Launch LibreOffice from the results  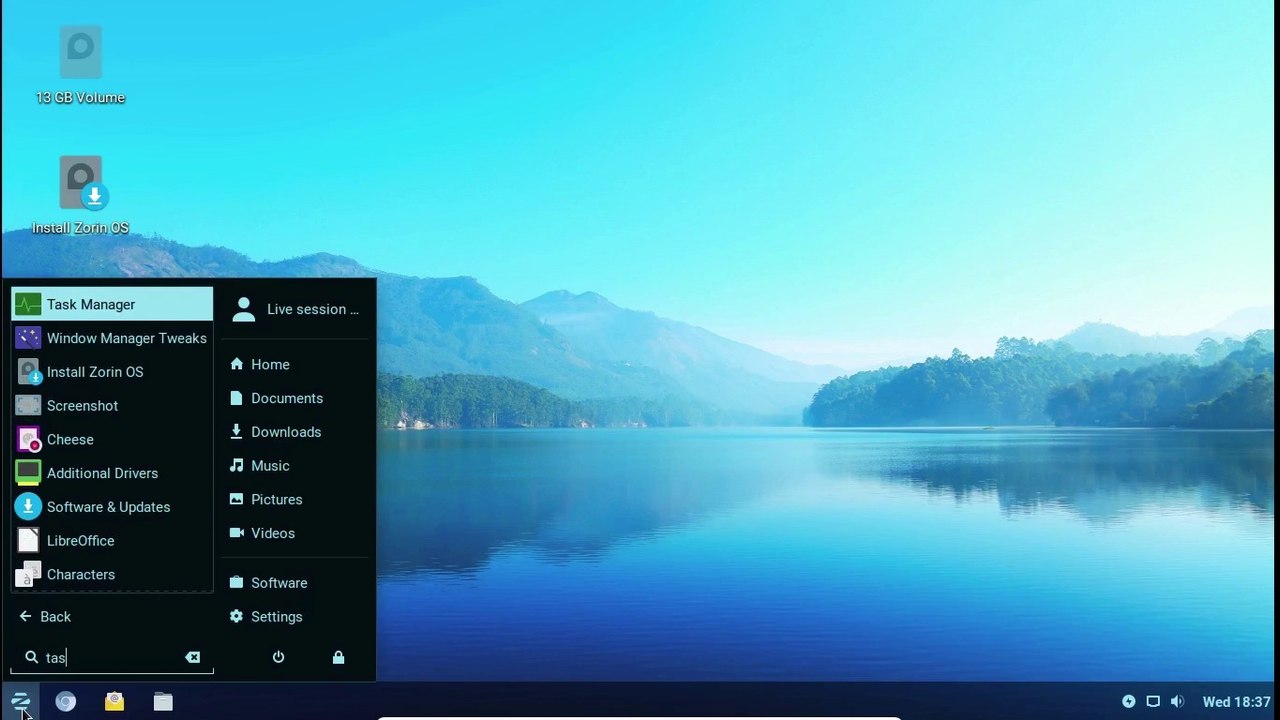(112, 541)
